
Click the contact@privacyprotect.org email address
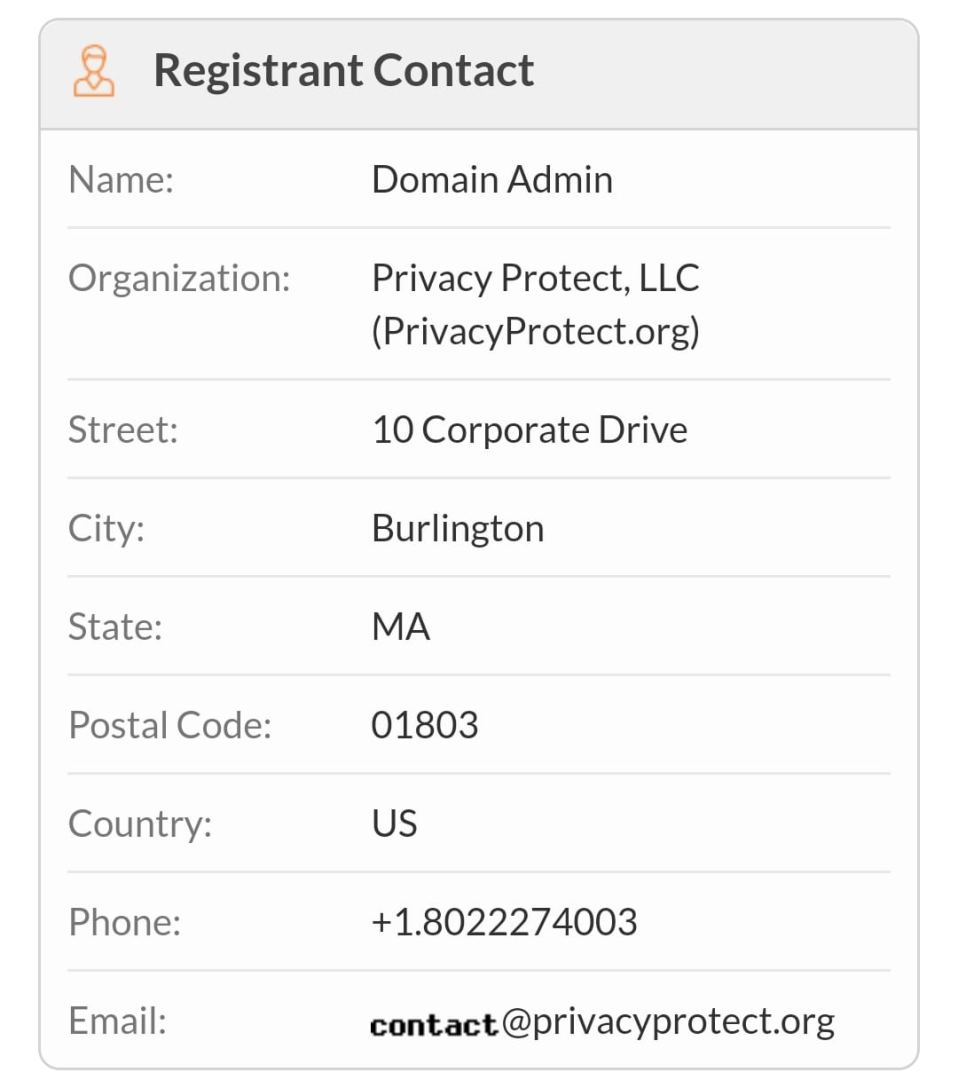tap(602, 1022)
